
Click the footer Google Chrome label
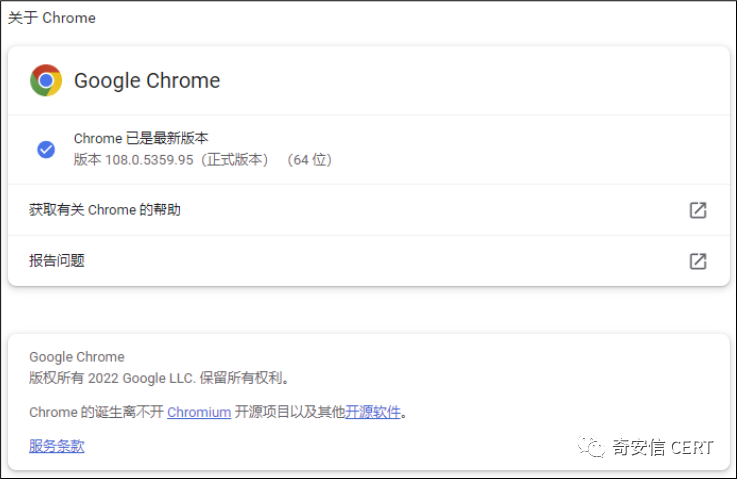coord(77,357)
